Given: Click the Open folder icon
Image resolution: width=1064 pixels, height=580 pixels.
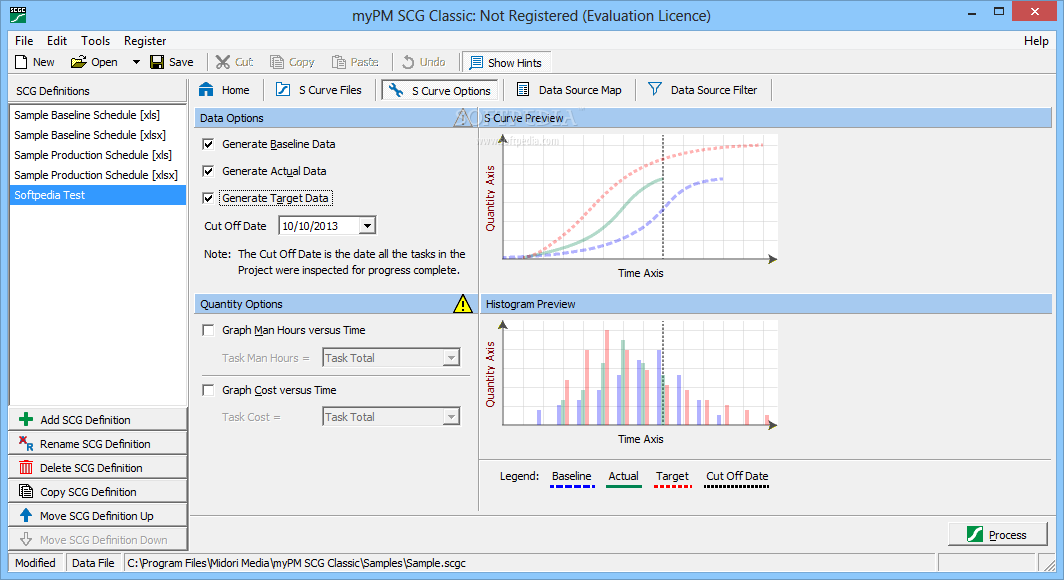Looking at the screenshot, I should [79, 62].
